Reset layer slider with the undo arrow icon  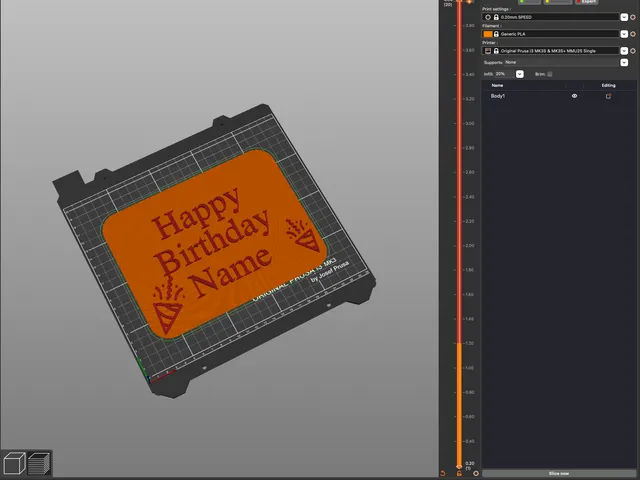coord(442,473)
